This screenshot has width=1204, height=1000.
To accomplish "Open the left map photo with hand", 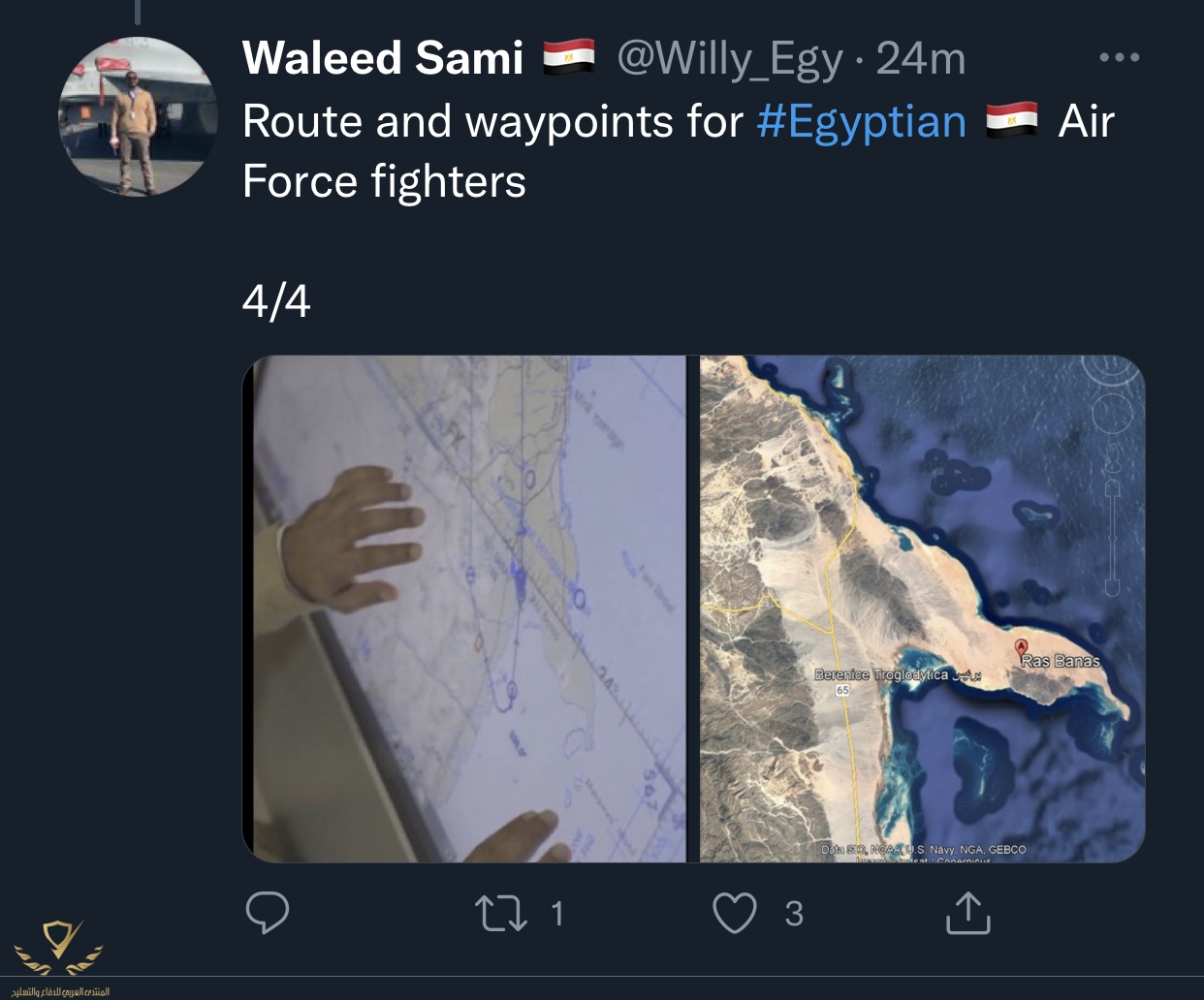I will (x=470, y=609).
